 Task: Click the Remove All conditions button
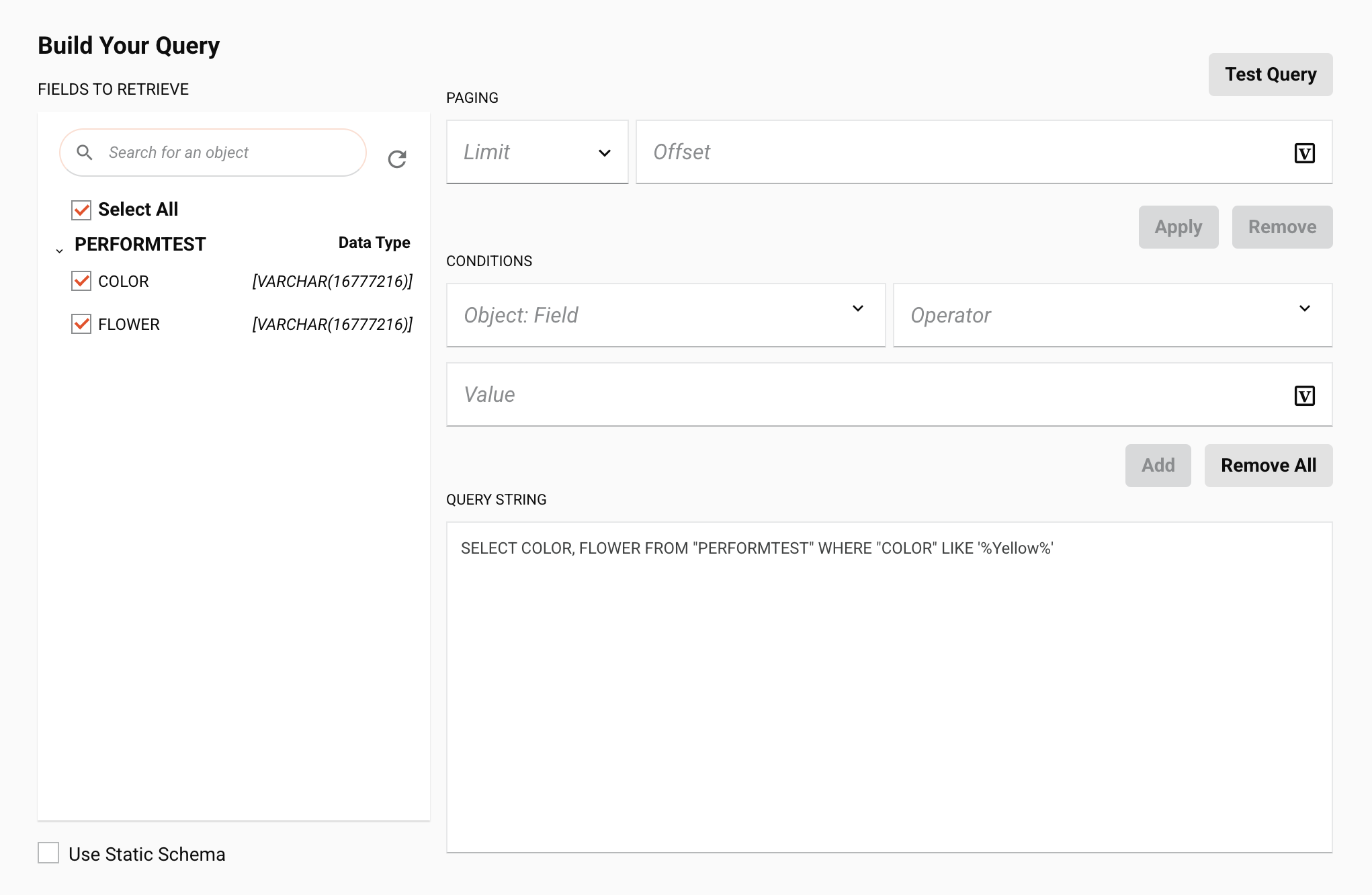[1268, 465]
